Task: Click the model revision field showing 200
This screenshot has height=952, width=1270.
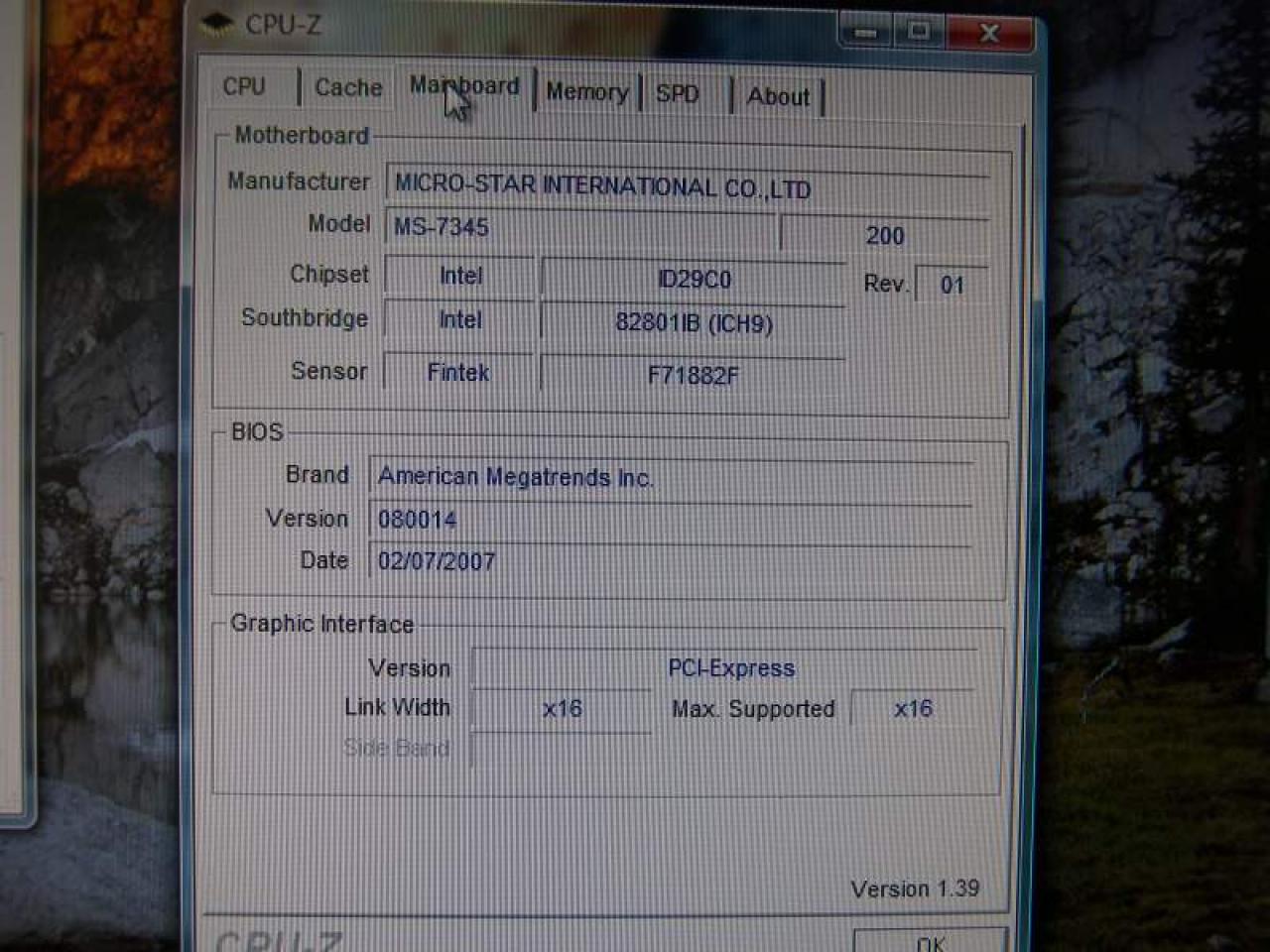Action: tap(884, 235)
